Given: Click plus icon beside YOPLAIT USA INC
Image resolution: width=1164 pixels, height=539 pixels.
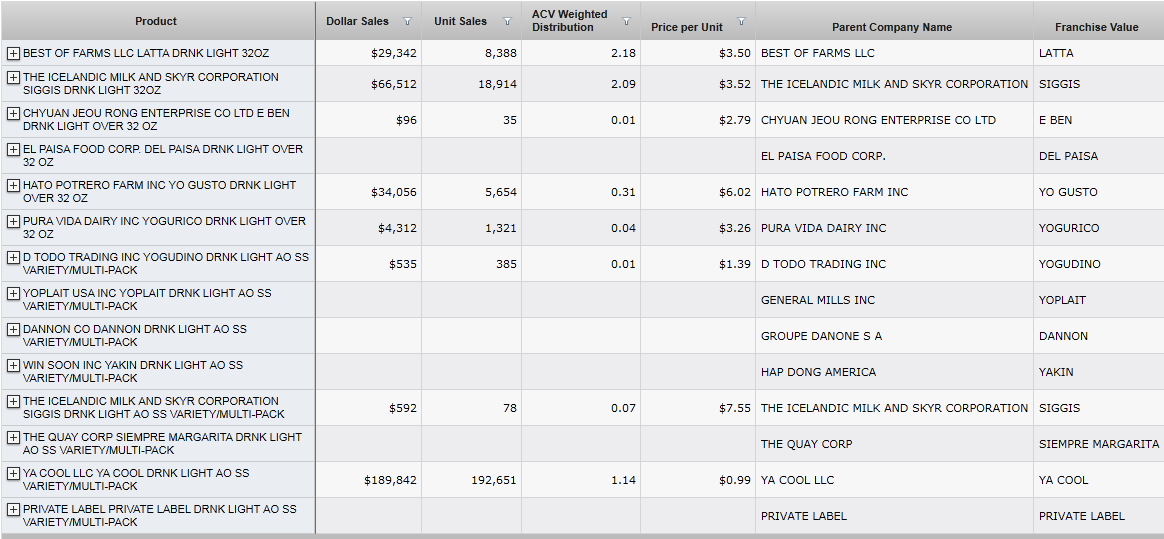Looking at the screenshot, I should [x=13, y=293].
